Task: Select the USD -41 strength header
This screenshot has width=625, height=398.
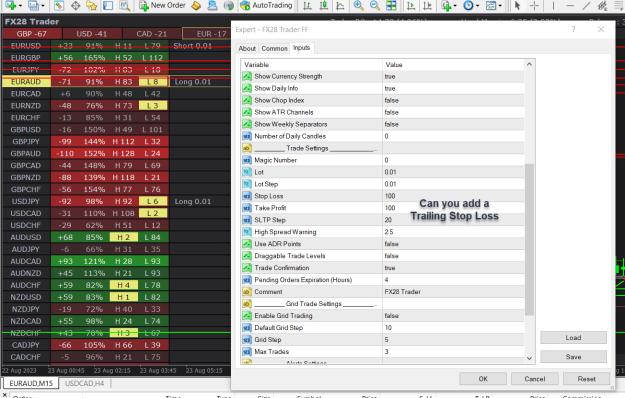Action: [92, 34]
